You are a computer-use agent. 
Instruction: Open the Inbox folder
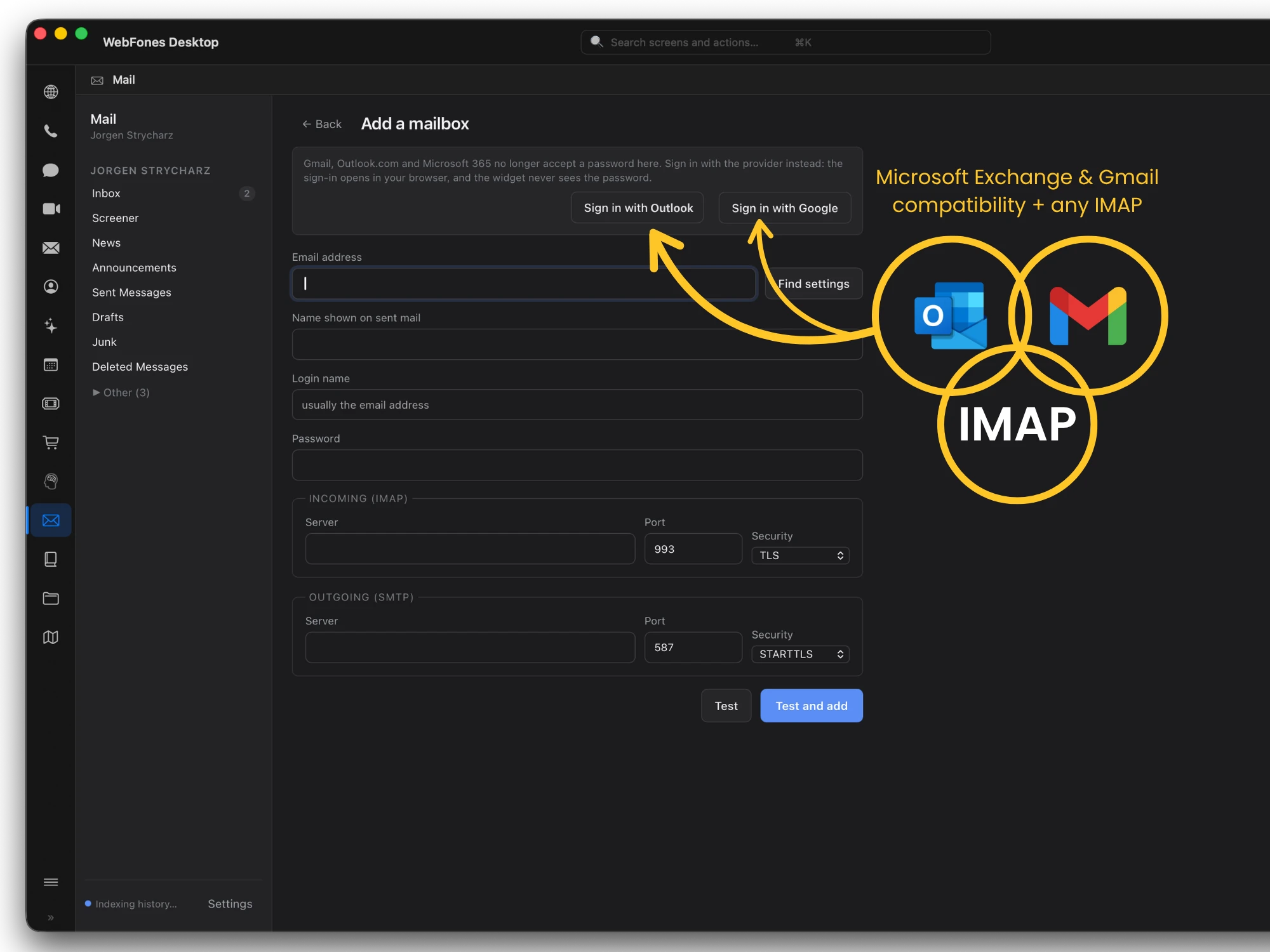click(x=173, y=193)
